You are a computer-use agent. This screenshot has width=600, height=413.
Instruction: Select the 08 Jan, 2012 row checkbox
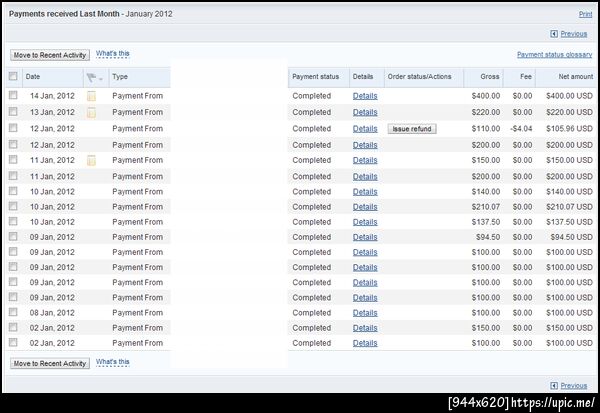pos(13,312)
